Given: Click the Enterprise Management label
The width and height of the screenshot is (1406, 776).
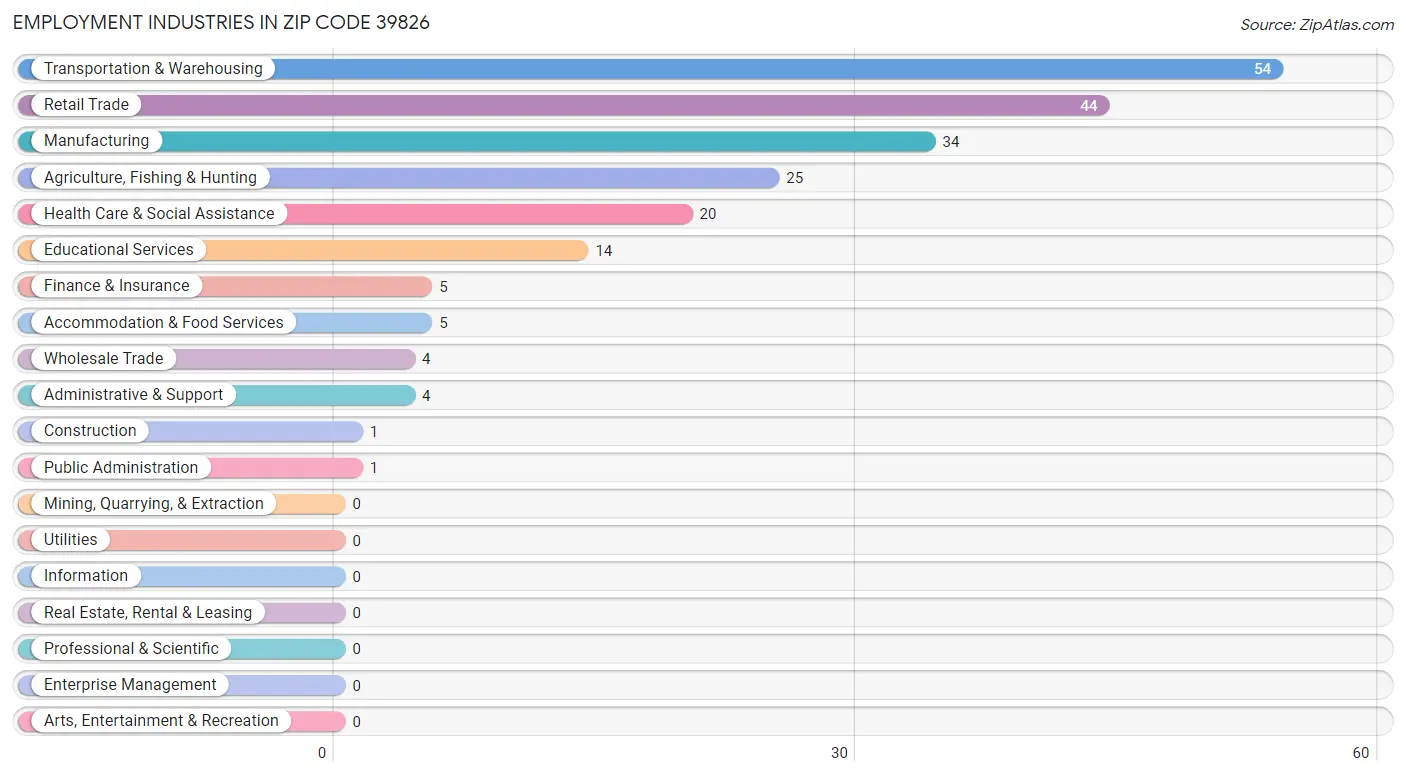Looking at the screenshot, I should tap(130, 684).
